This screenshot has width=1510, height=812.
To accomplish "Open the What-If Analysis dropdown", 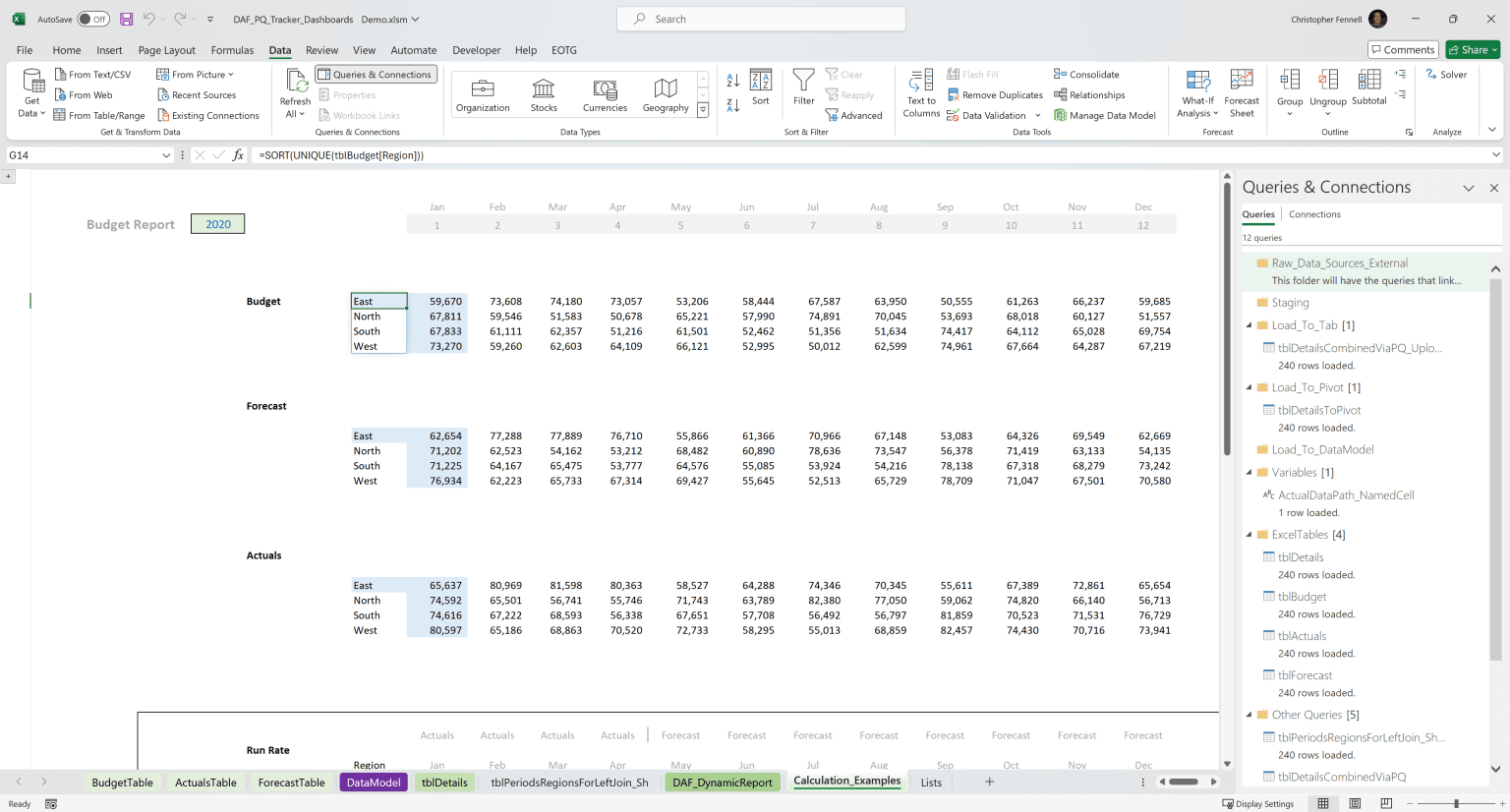I will pyautogui.click(x=1197, y=93).
